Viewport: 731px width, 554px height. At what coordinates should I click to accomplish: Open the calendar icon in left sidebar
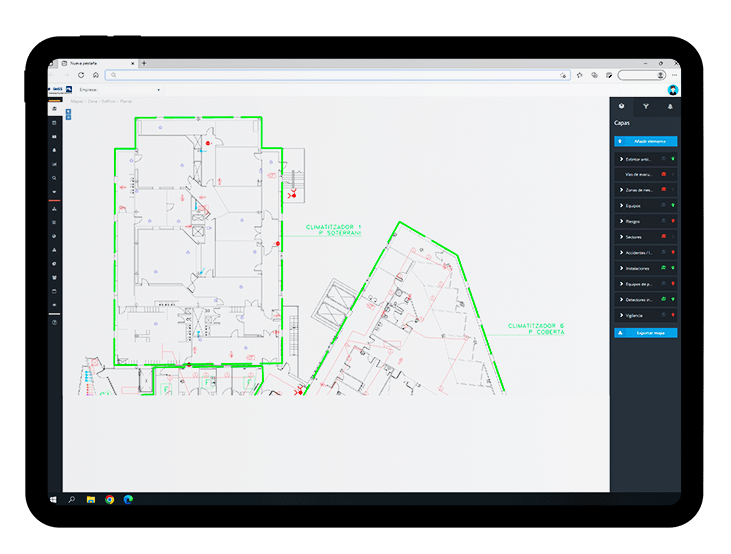[x=55, y=123]
